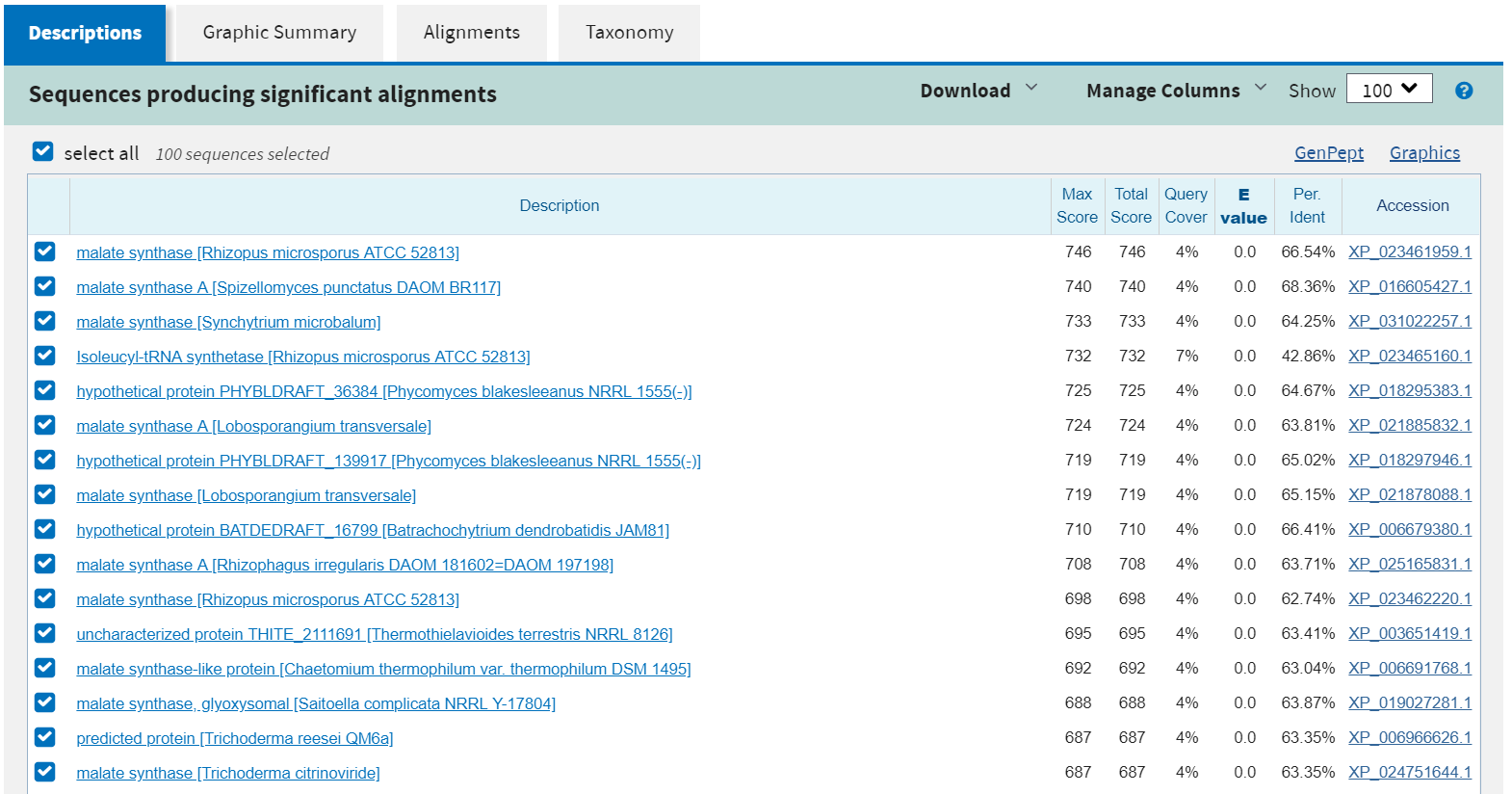The height and width of the screenshot is (794, 1512).
Task: Open accession XP_018297946.1
Action: [1410, 460]
